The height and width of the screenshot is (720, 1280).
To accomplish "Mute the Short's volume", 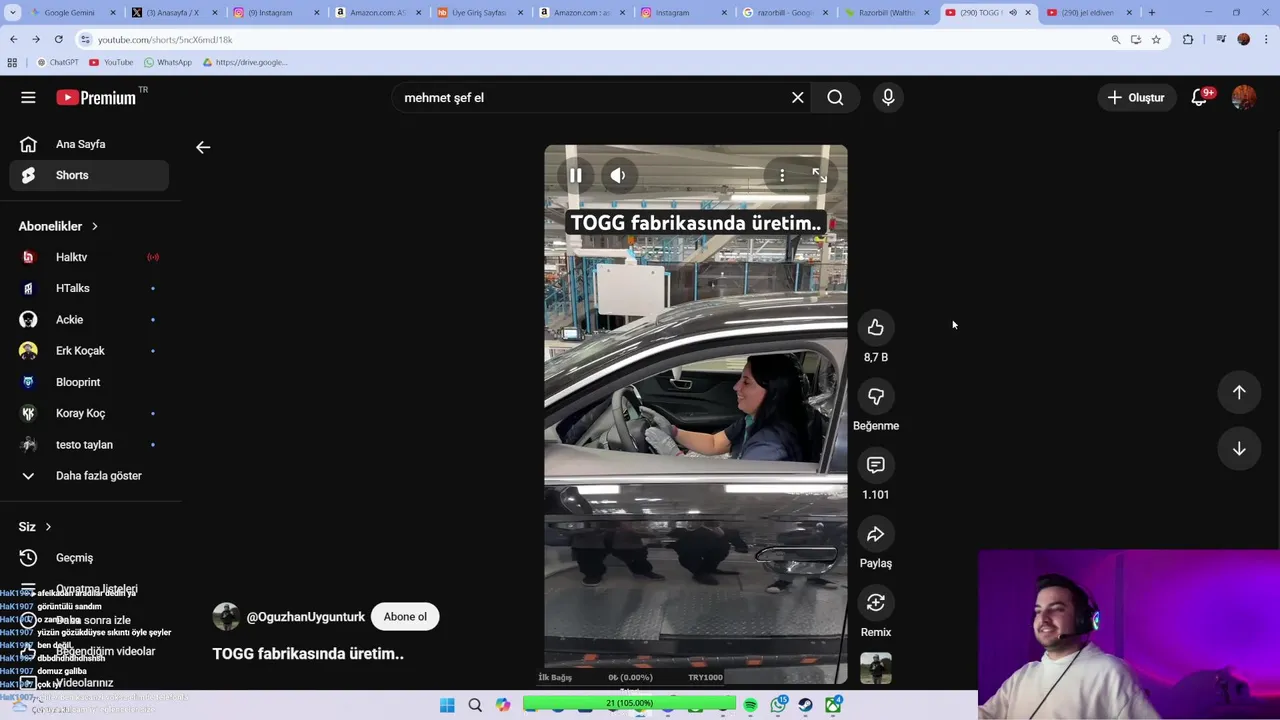I will click(x=618, y=175).
